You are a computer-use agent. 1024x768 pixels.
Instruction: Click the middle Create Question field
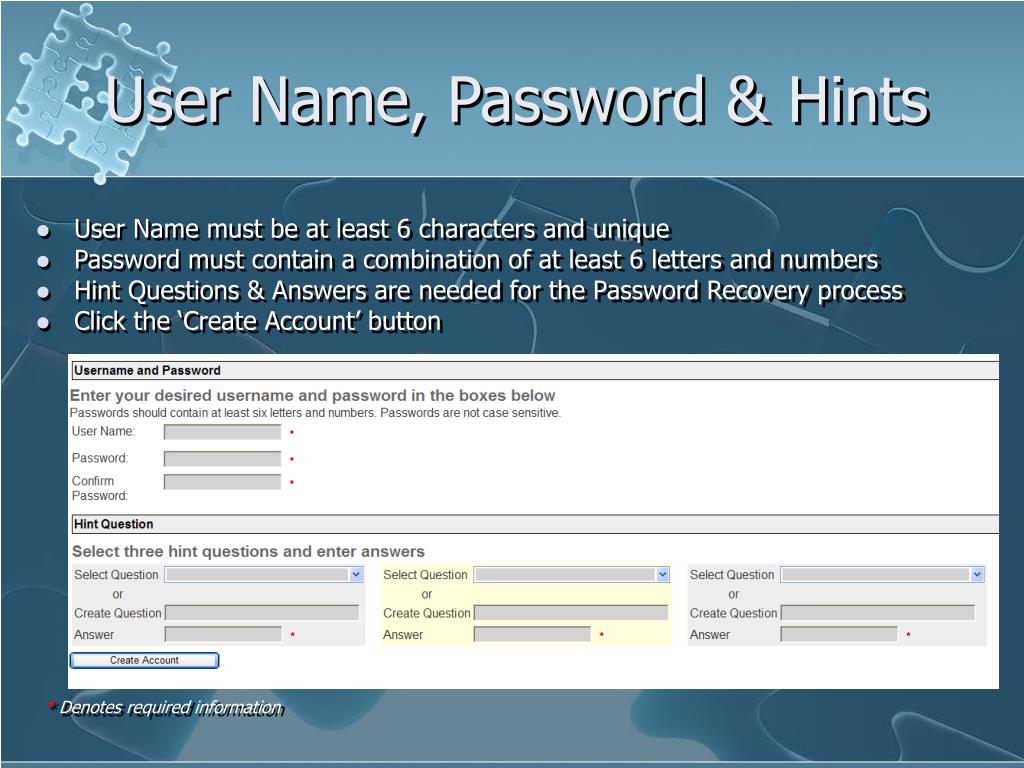tap(571, 613)
